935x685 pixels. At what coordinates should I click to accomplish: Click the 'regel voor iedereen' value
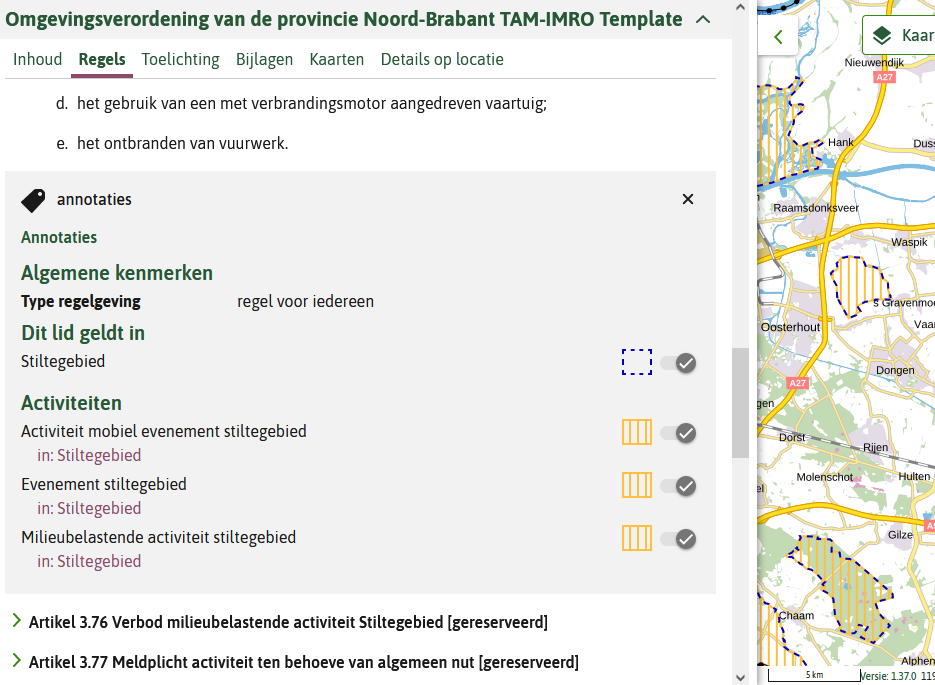click(x=305, y=302)
